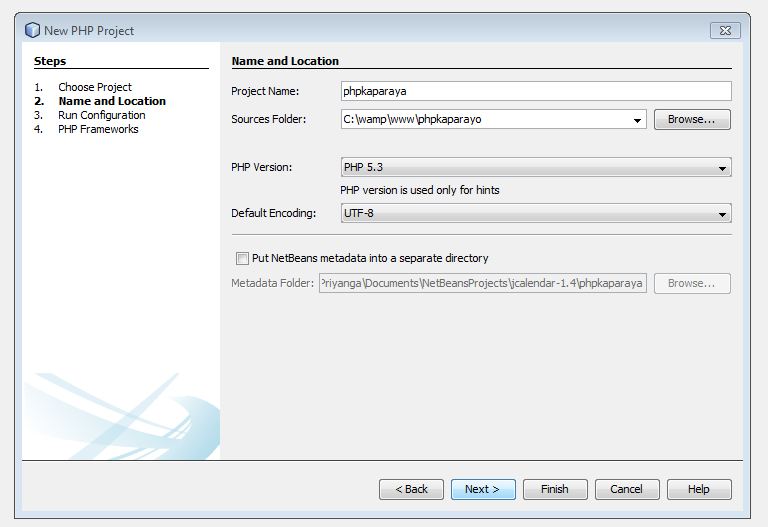The height and width of the screenshot is (527, 768).
Task: Click the Project Name label
Action: (x=265, y=91)
